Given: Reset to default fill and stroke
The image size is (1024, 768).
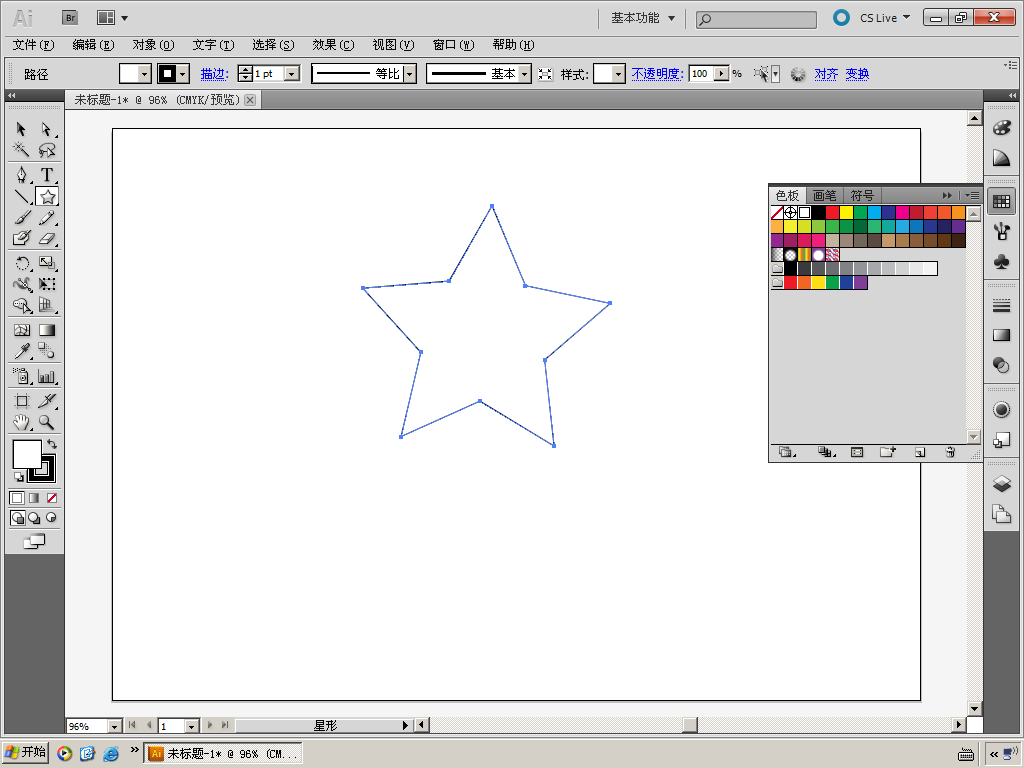Looking at the screenshot, I should [19, 477].
